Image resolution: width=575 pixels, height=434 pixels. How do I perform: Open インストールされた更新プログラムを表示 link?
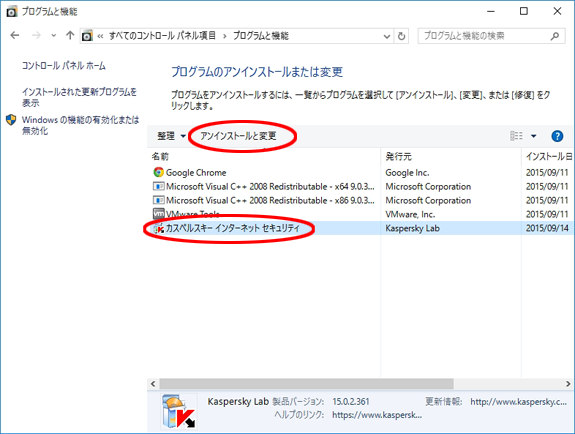[79, 97]
